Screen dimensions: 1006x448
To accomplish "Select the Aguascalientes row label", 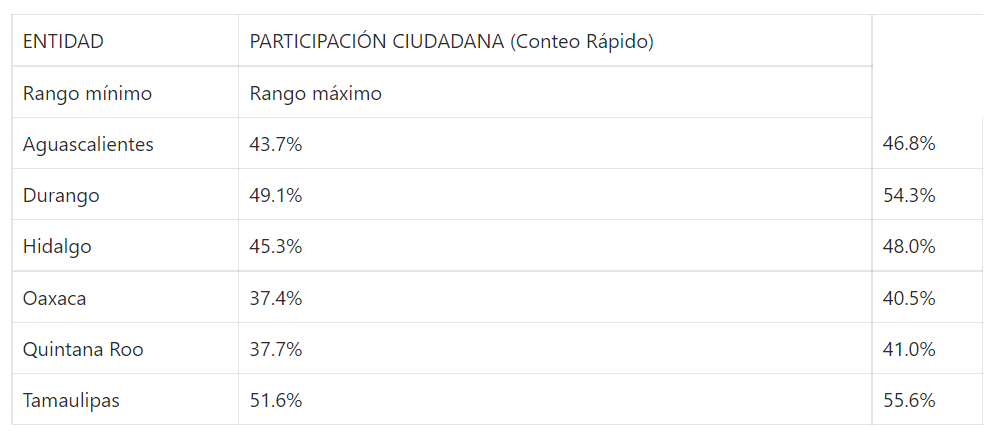I will (88, 144).
